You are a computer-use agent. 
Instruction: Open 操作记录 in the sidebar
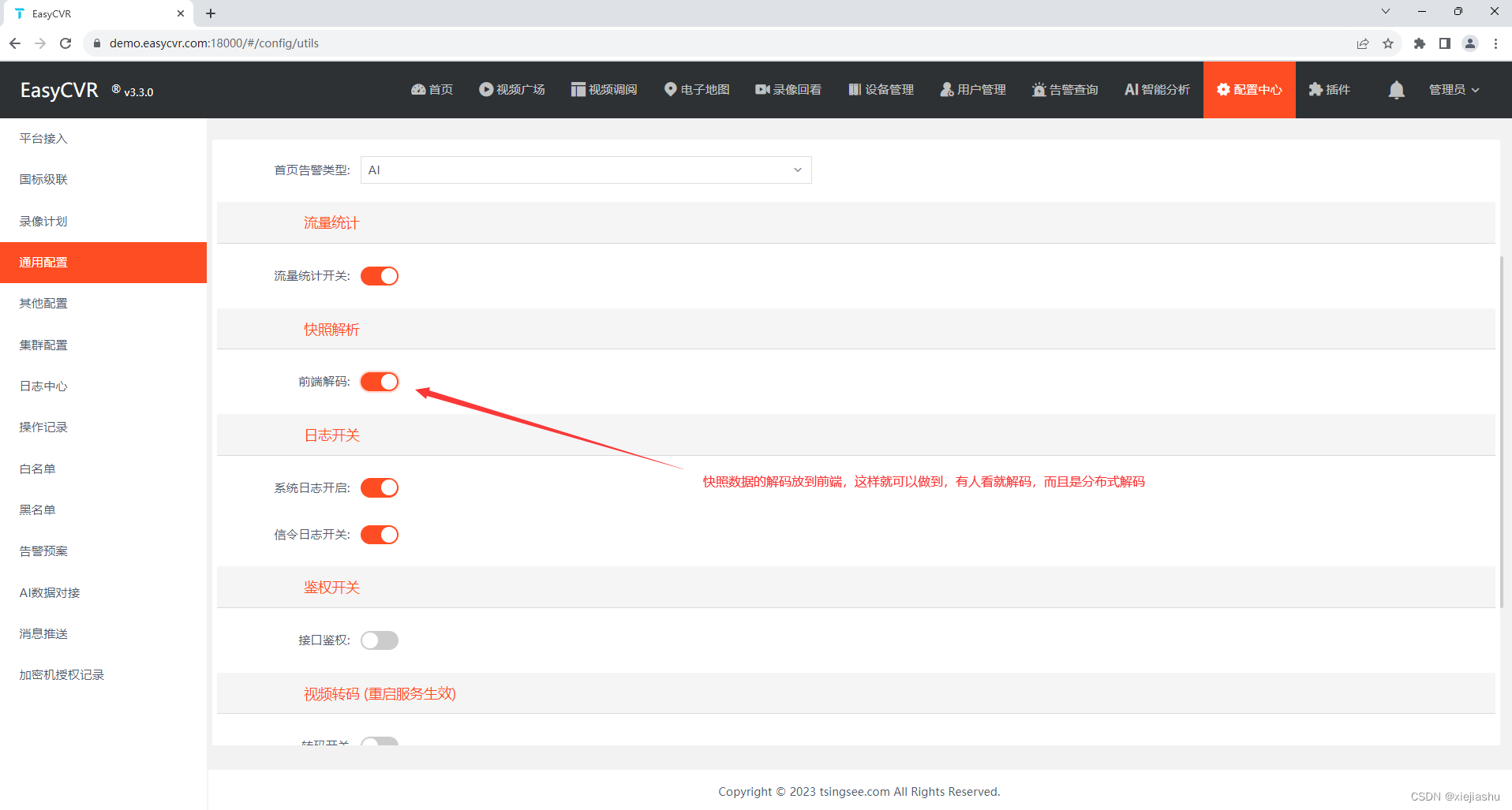103,427
